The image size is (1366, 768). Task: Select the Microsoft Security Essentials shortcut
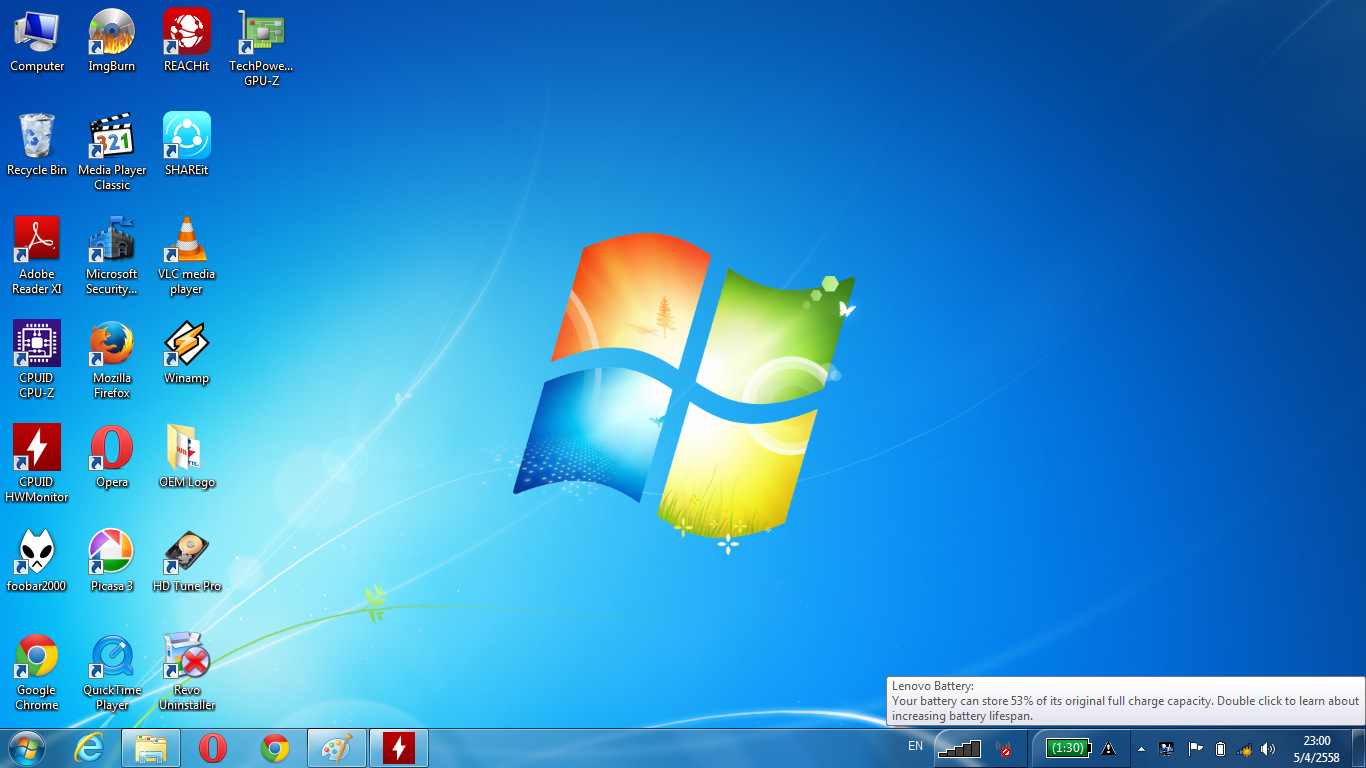(112, 256)
